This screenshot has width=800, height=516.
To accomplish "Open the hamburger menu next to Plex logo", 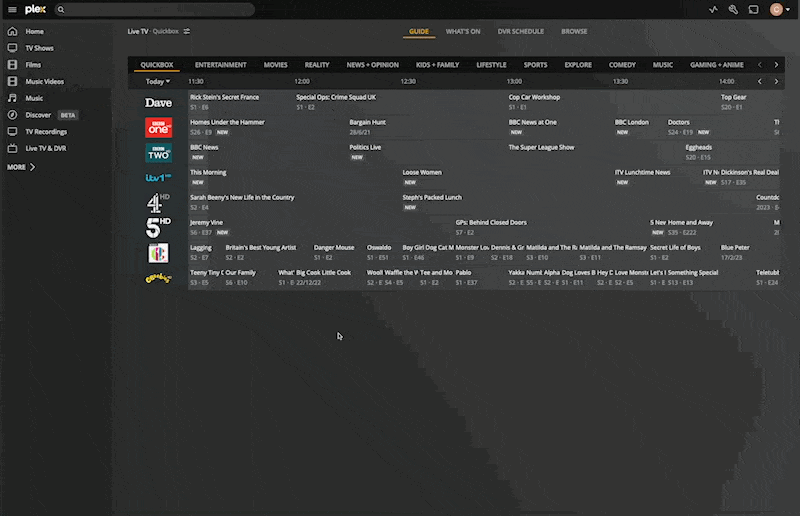I will coord(12,9).
